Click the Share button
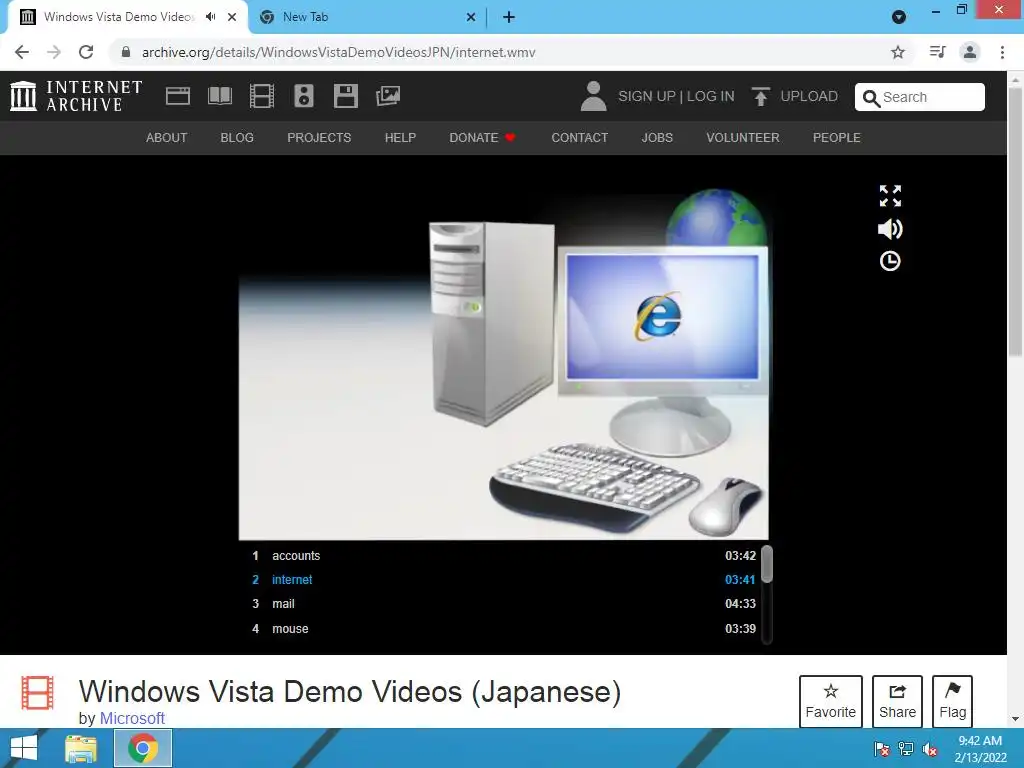 click(x=897, y=701)
